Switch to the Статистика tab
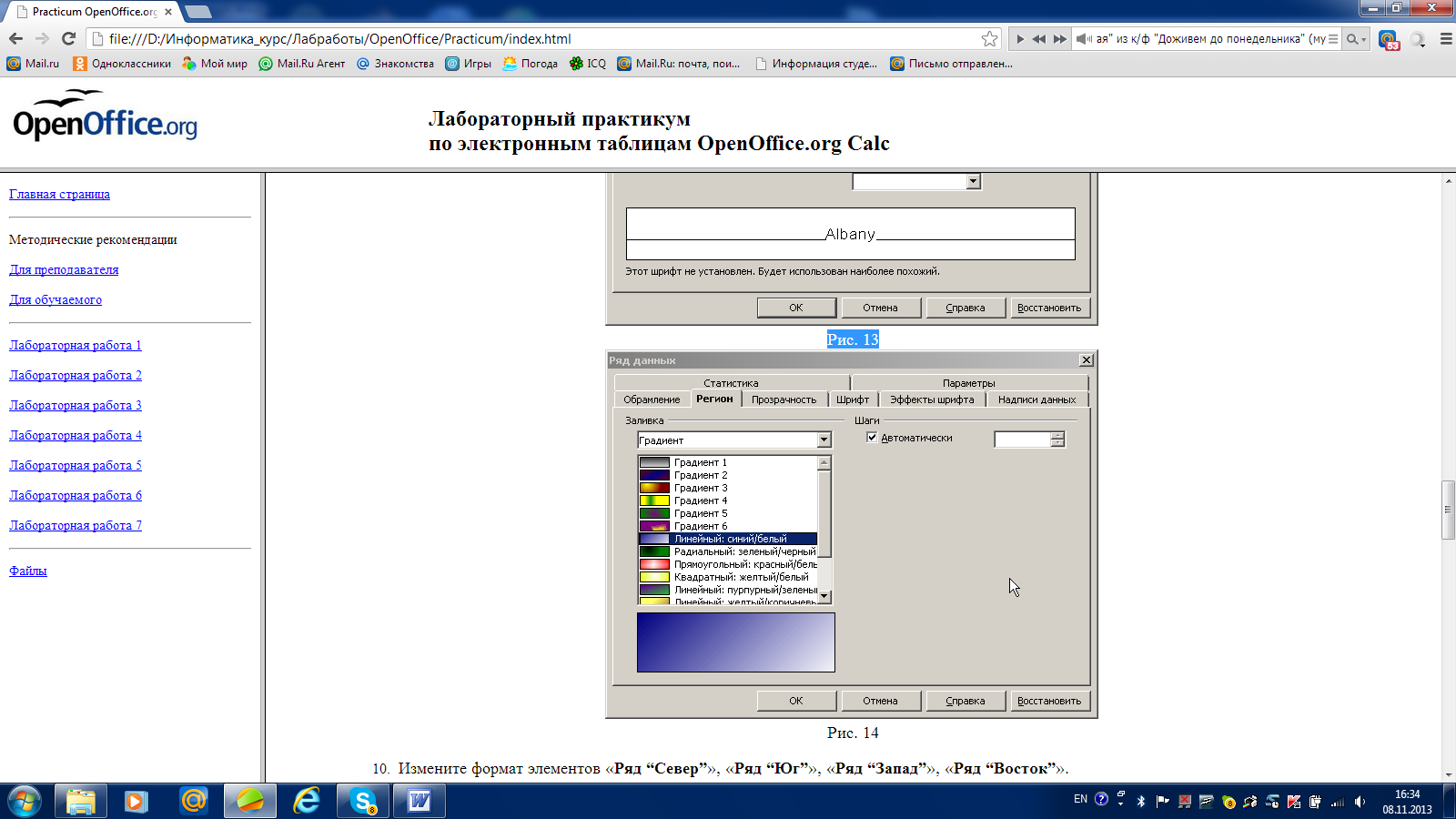The image size is (1456, 819). pyautogui.click(x=731, y=383)
